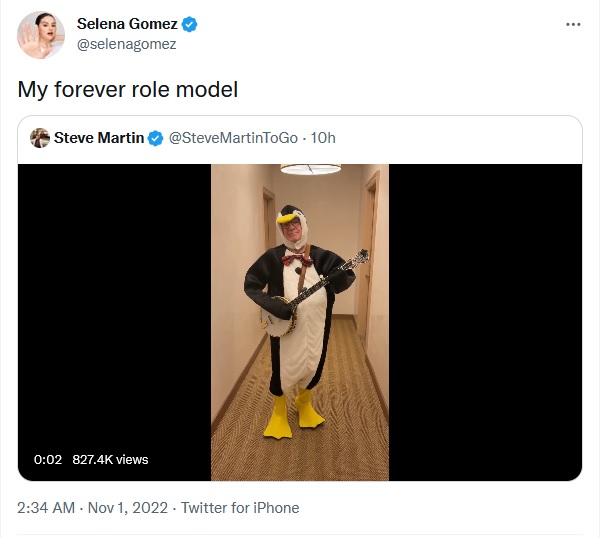Image resolution: width=601 pixels, height=538 pixels.
Task: Open Selena Gomez's profile picture
Action: (41, 35)
